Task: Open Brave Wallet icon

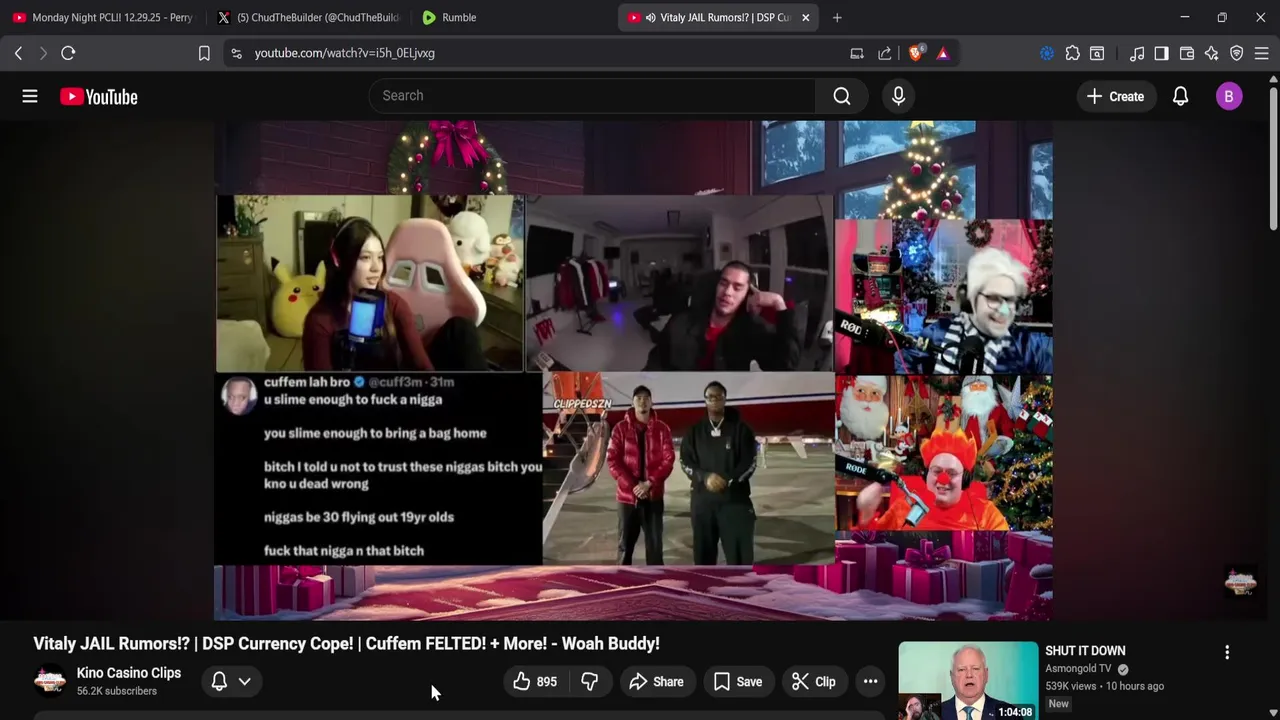Action: (x=1187, y=53)
